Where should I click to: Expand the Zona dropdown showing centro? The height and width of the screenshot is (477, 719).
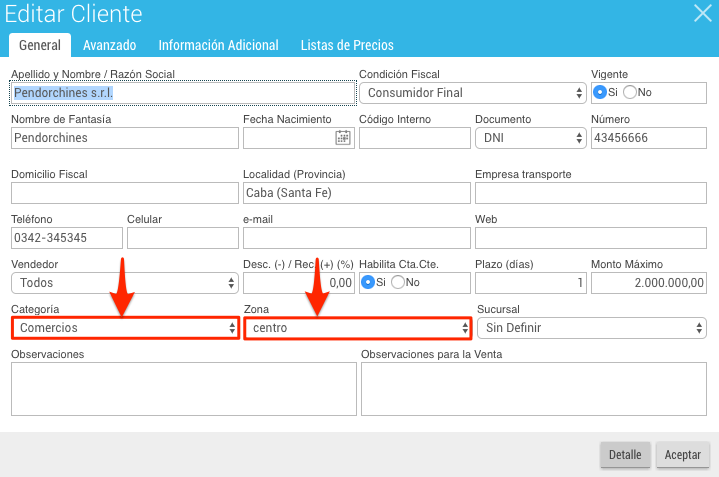pyautogui.click(x=358, y=328)
